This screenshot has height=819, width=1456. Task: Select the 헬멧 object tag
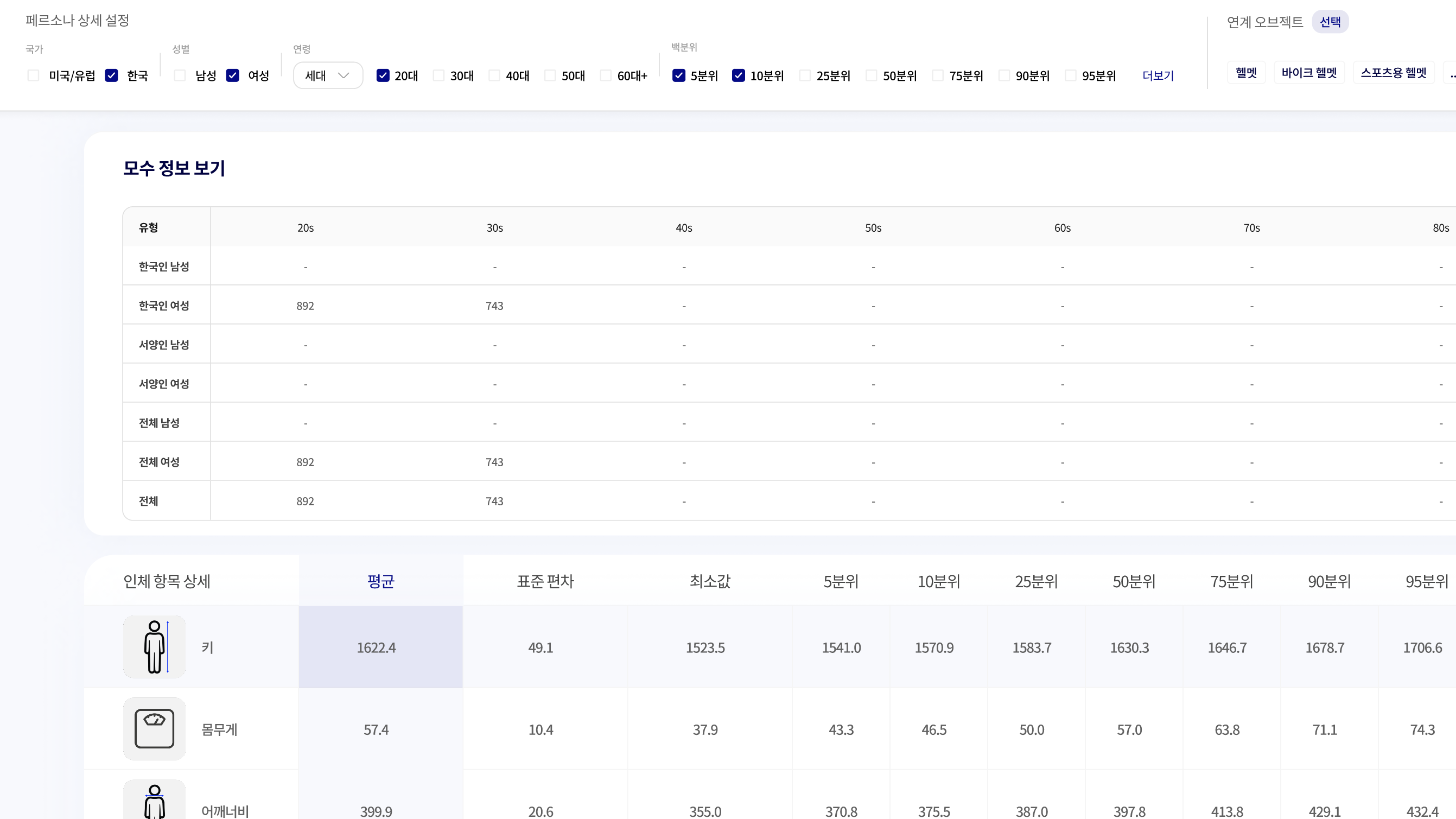1246,73
